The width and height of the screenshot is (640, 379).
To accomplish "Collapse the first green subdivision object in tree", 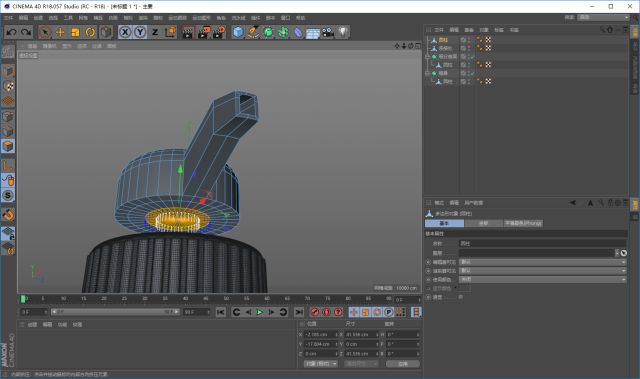I will pyautogui.click(x=427, y=56).
